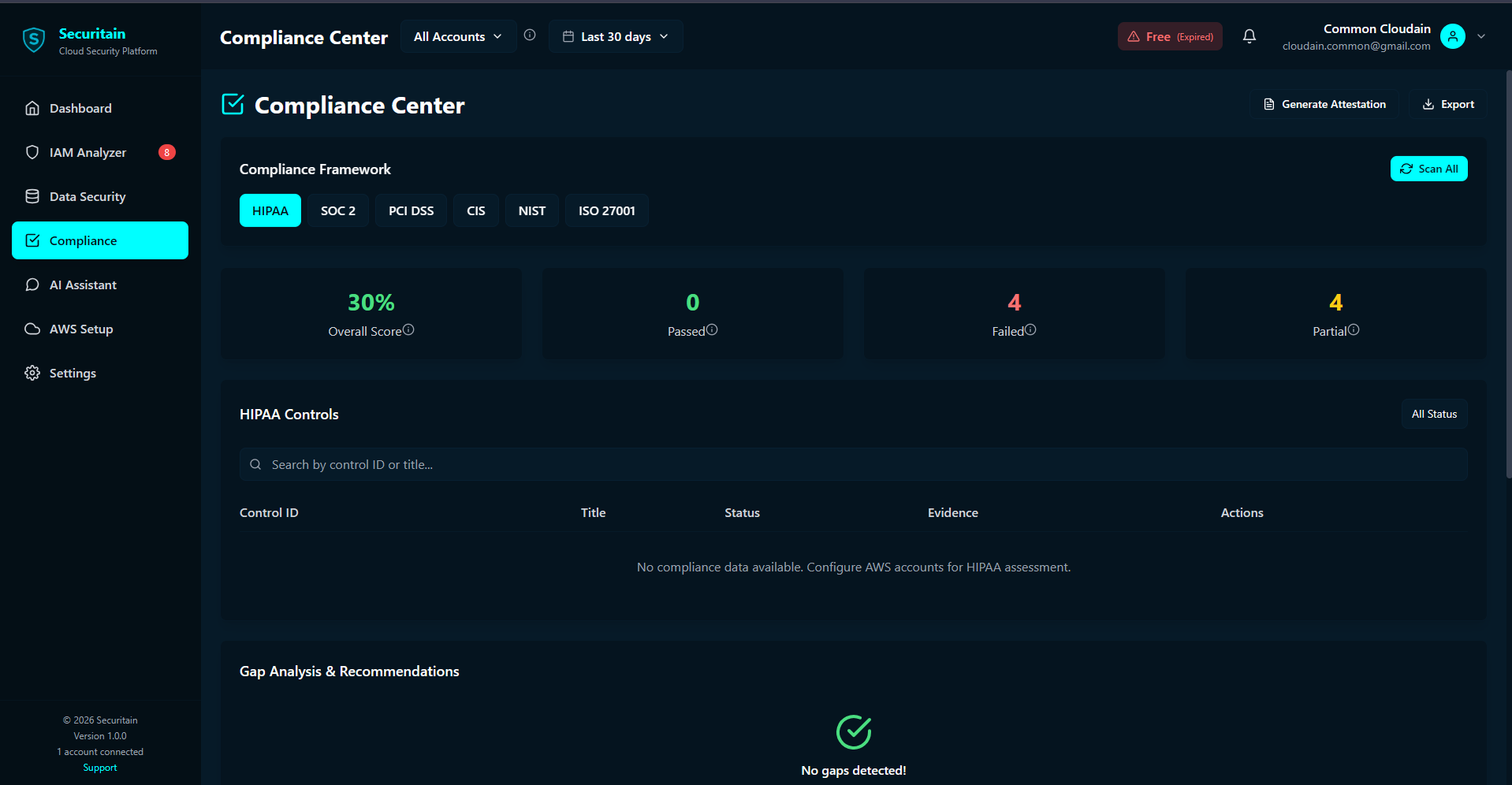Click the Dashboard home icon
Viewport: 1512px width, 785px height.
click(x=32, y=108)
